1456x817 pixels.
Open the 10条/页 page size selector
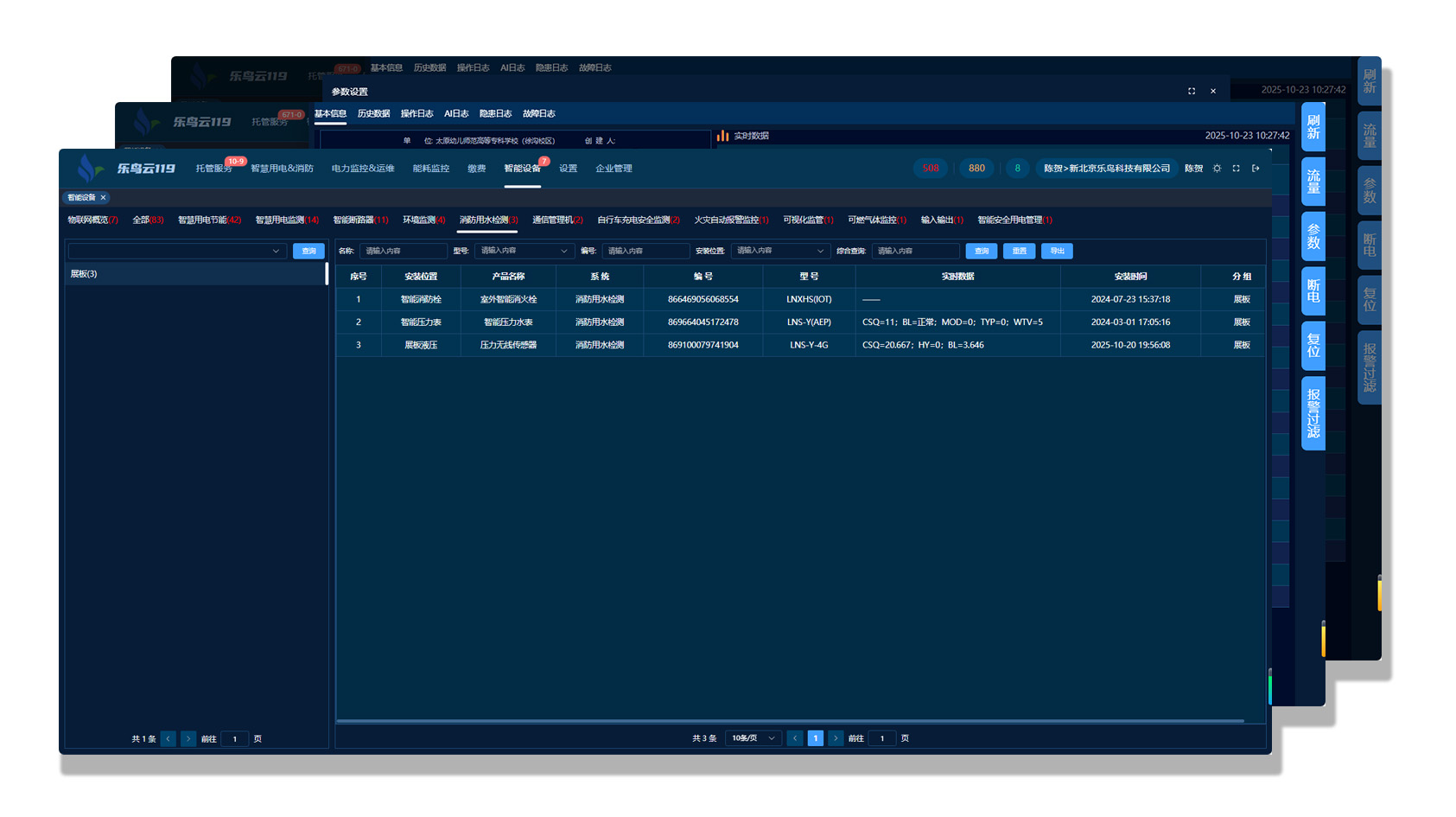[x=753, y=738]
